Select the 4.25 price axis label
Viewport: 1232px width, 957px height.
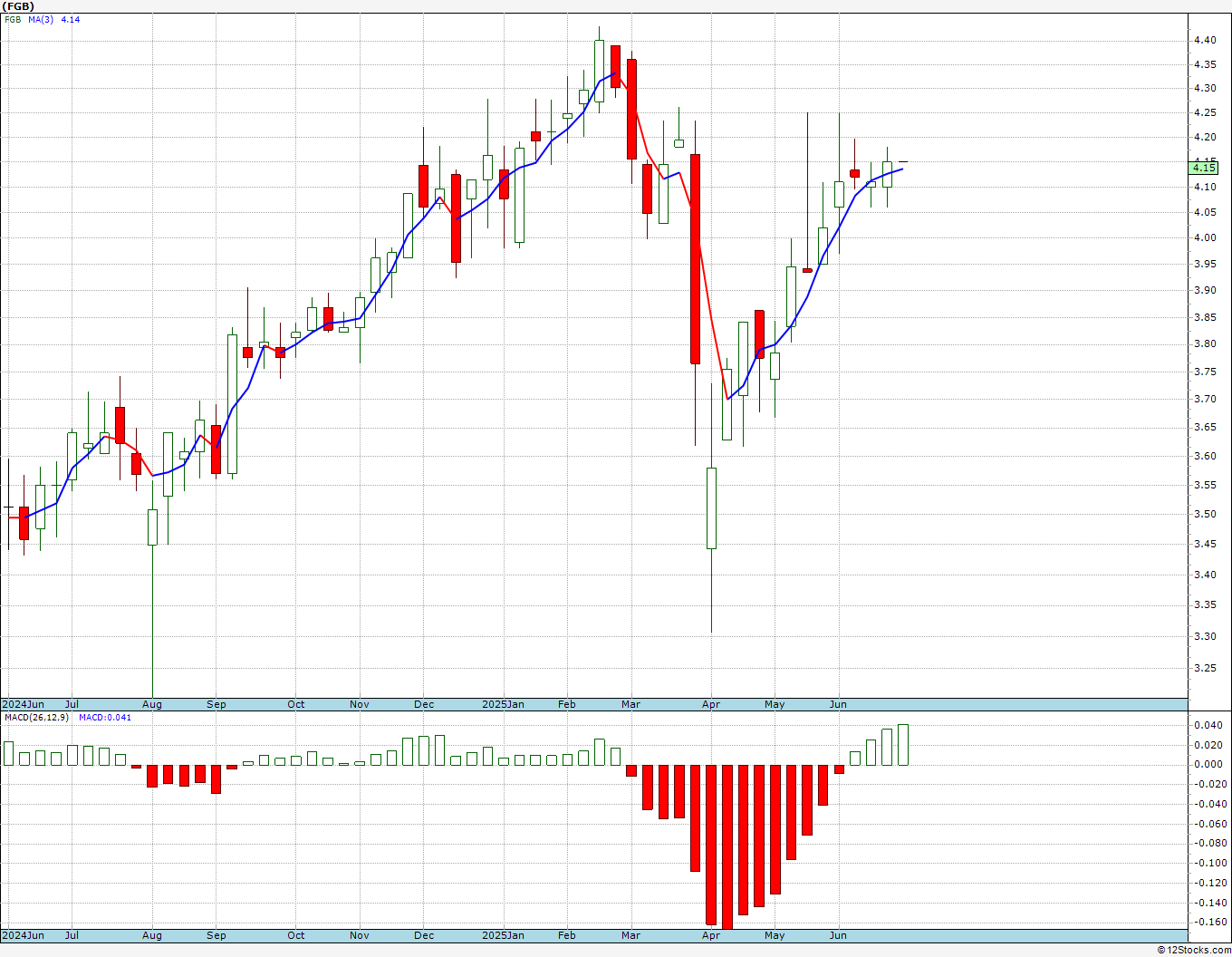point(1205,112)
